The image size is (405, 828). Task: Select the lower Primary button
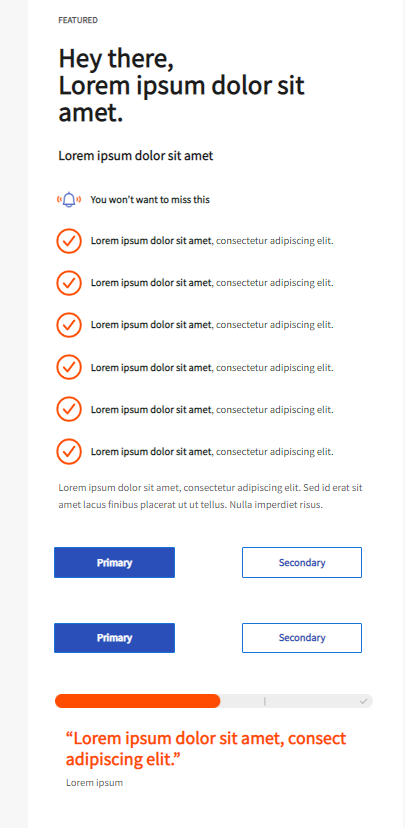click(114, 638)
